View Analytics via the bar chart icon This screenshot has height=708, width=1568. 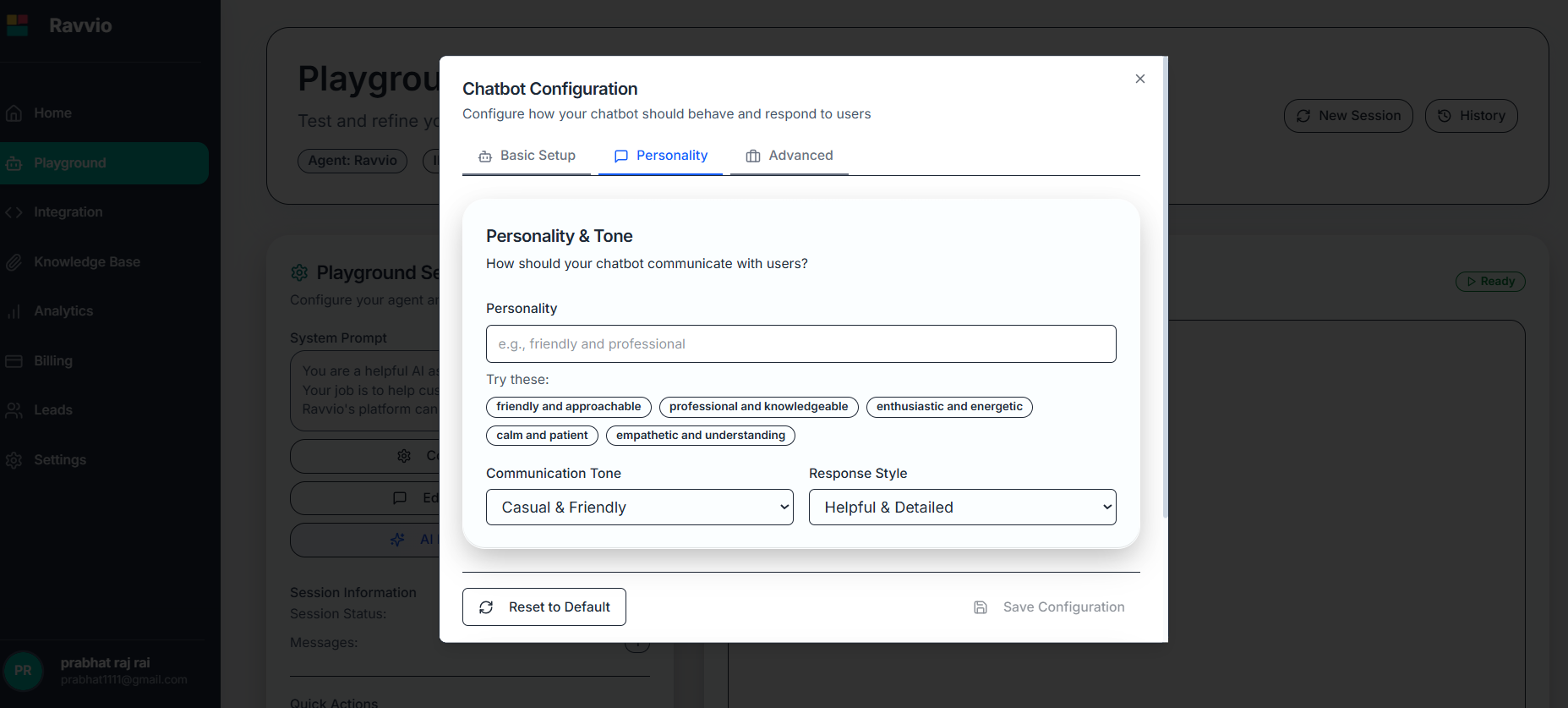pyautogui.click(x=14, y=310)
